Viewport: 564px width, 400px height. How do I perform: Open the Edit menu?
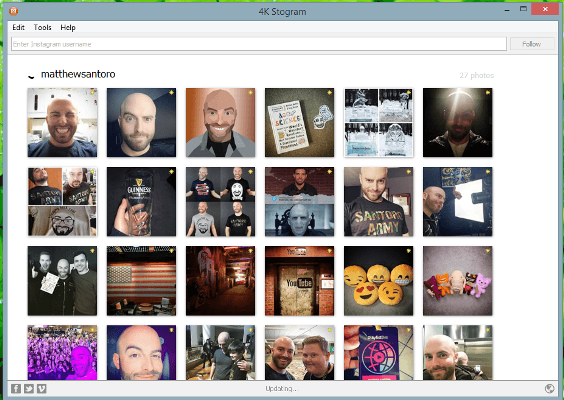tap(18, 27)
